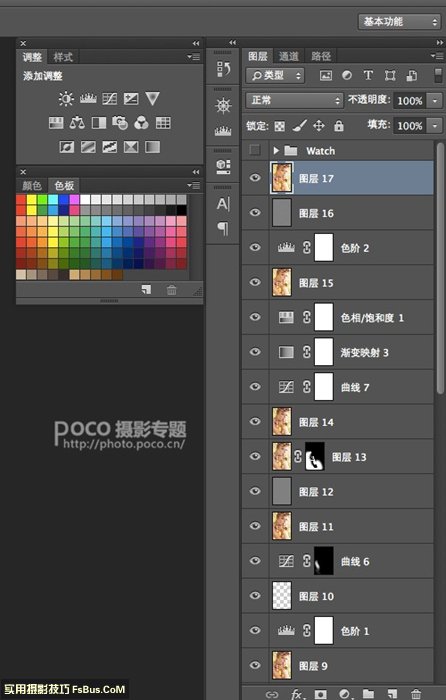Click the add layer style fx icon
Screen dimensions: 446x700
[296, 694]
